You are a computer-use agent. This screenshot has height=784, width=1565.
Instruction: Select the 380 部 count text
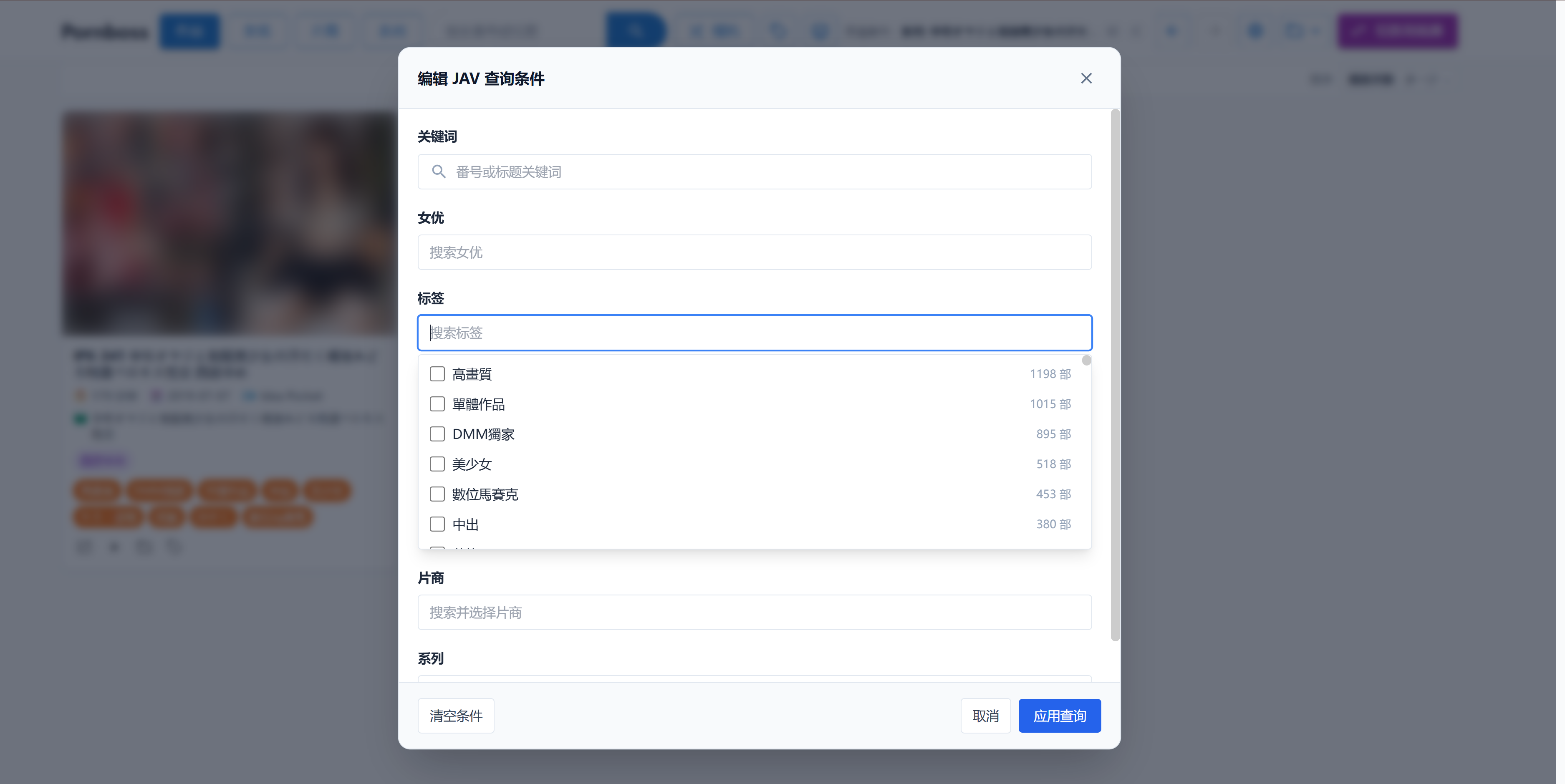click(x=1053, y=525)
